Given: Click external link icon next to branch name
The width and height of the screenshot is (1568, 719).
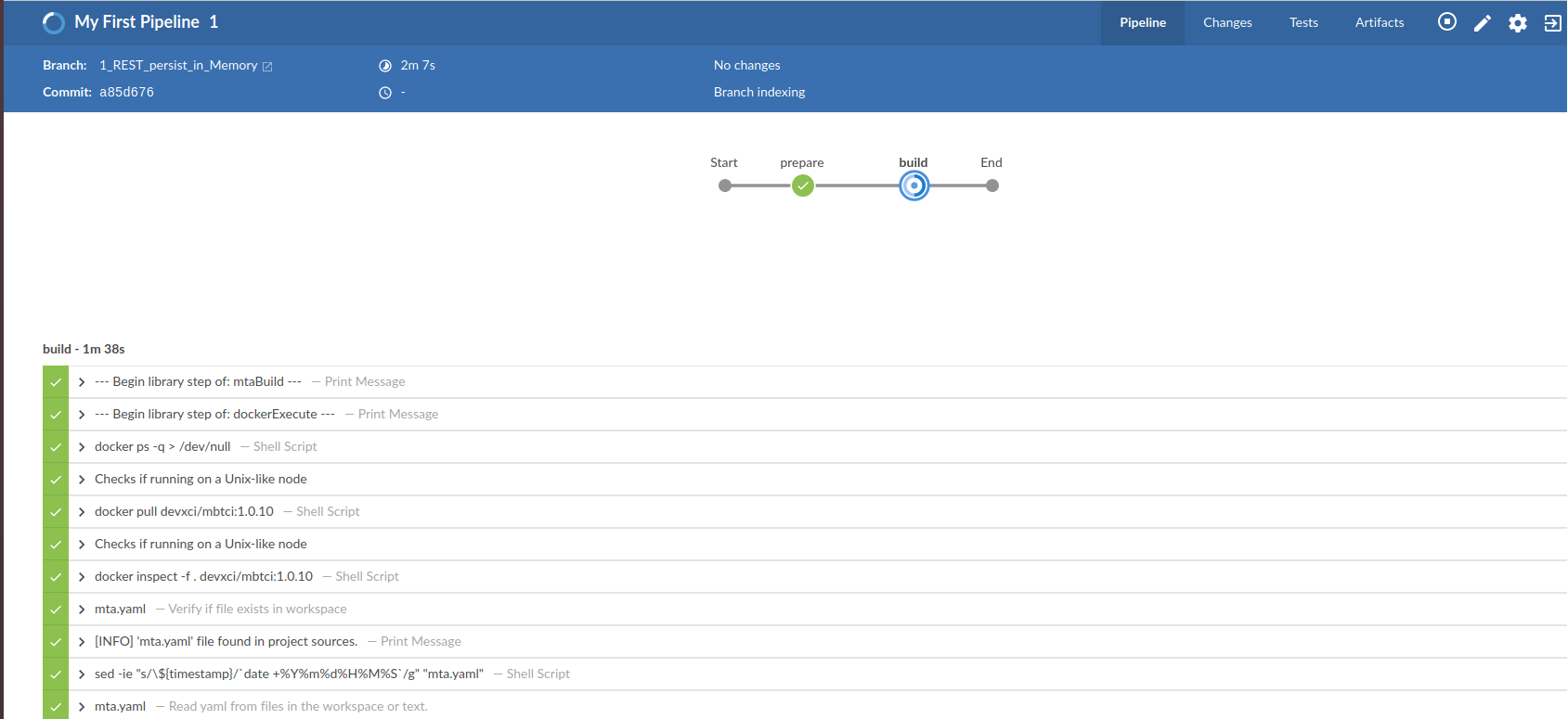Looking at the screenshot, I should click(x=267, y=67).
